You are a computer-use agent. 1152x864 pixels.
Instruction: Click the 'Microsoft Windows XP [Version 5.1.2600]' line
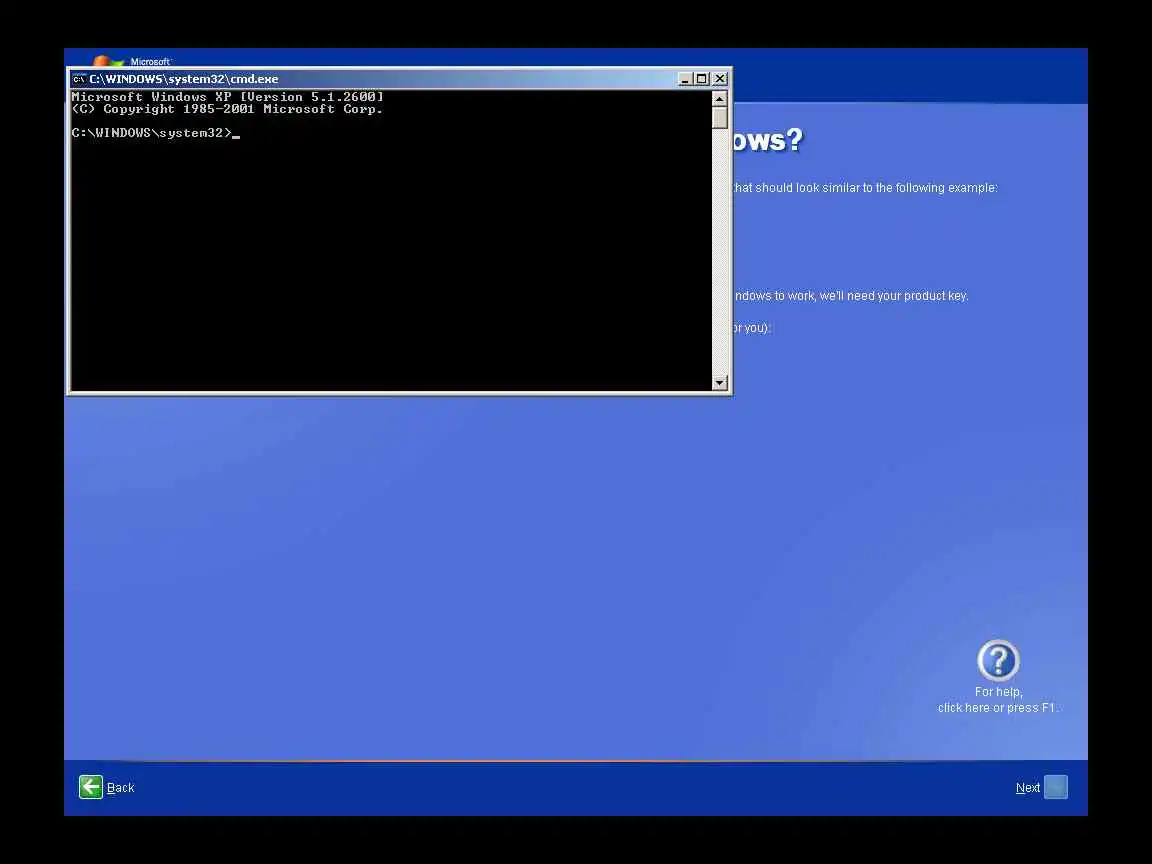(228, 97)
